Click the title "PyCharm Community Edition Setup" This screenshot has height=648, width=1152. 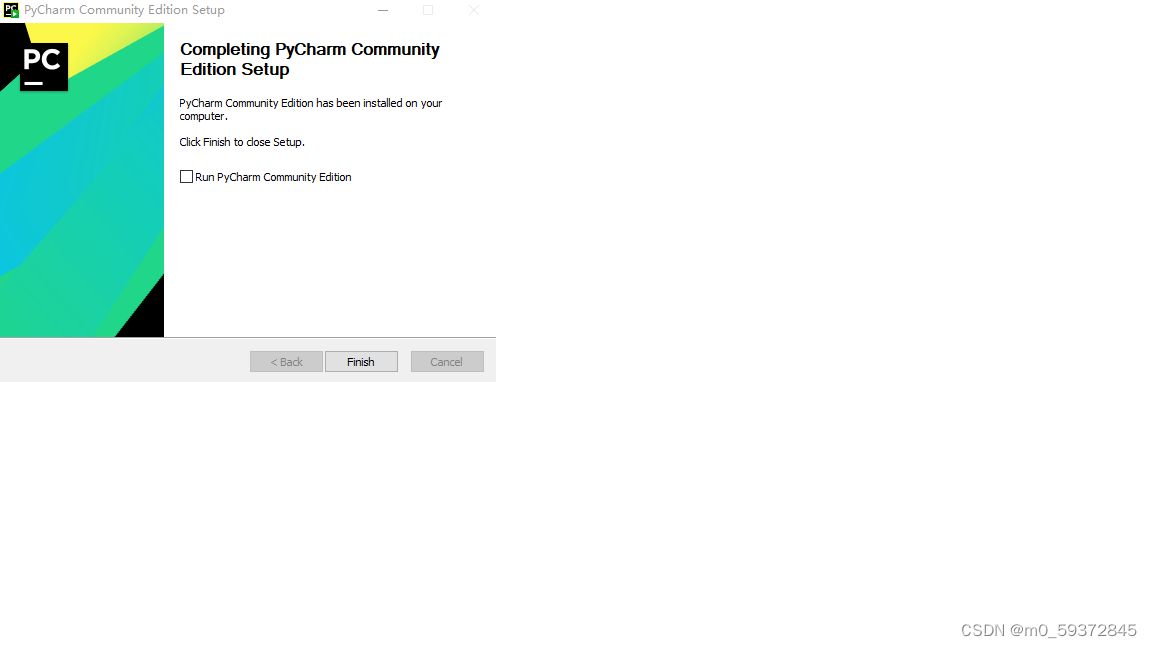124,10
